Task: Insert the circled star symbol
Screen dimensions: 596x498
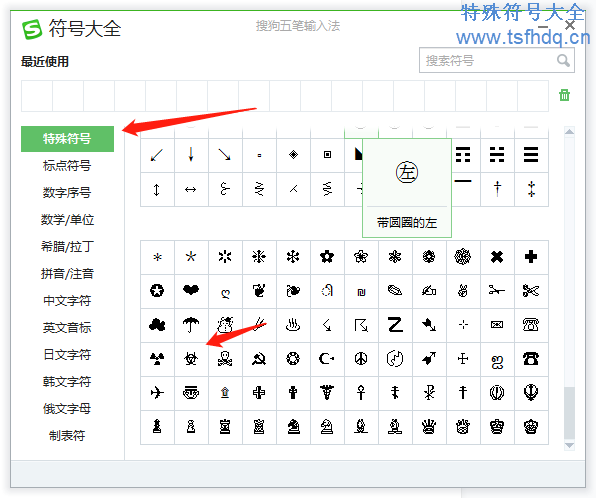Action: click(157, 291)
